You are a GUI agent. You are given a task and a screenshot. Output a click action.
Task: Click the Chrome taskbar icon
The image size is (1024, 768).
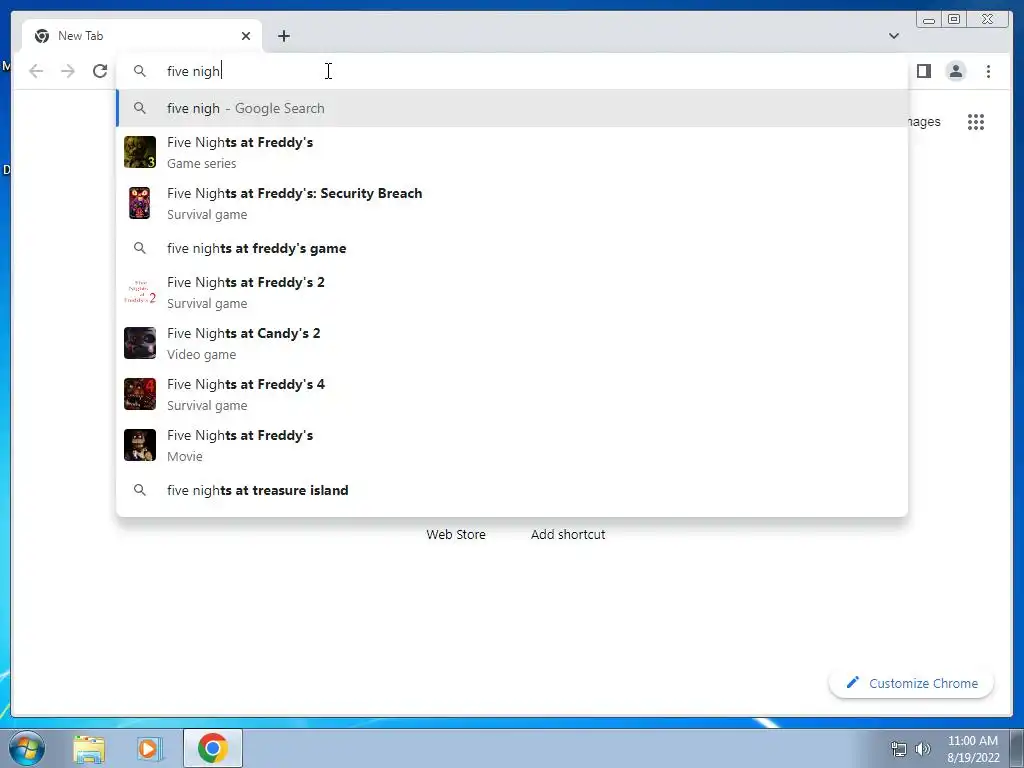click(x=212, y=748)
